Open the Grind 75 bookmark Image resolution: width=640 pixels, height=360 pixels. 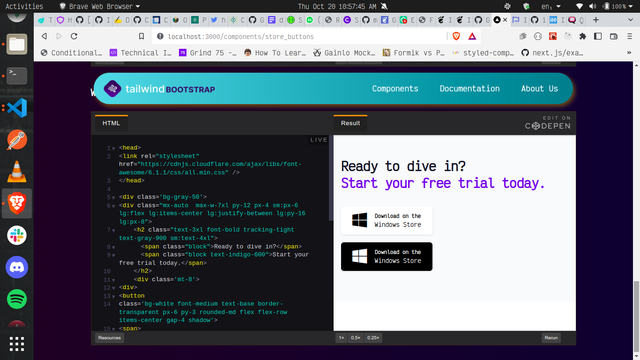tap(208, 53)
